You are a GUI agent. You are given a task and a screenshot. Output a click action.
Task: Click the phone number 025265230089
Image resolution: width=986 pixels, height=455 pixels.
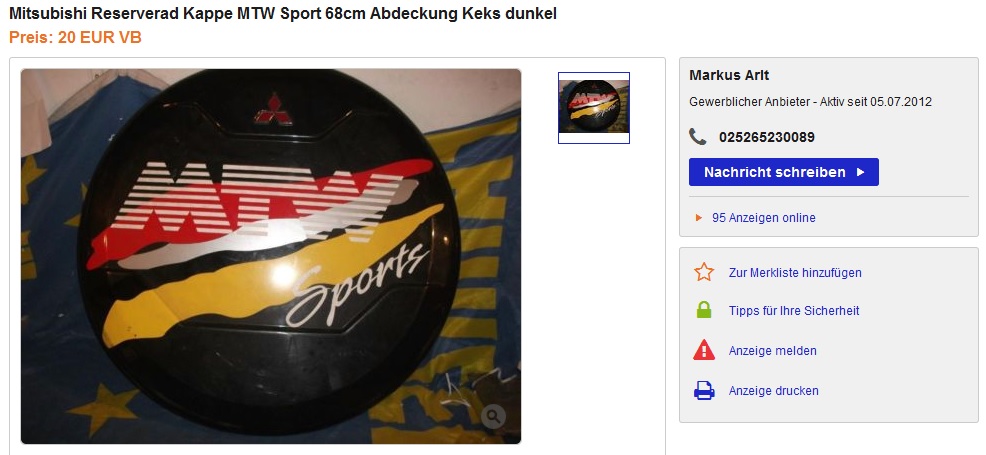coord(767,137)
